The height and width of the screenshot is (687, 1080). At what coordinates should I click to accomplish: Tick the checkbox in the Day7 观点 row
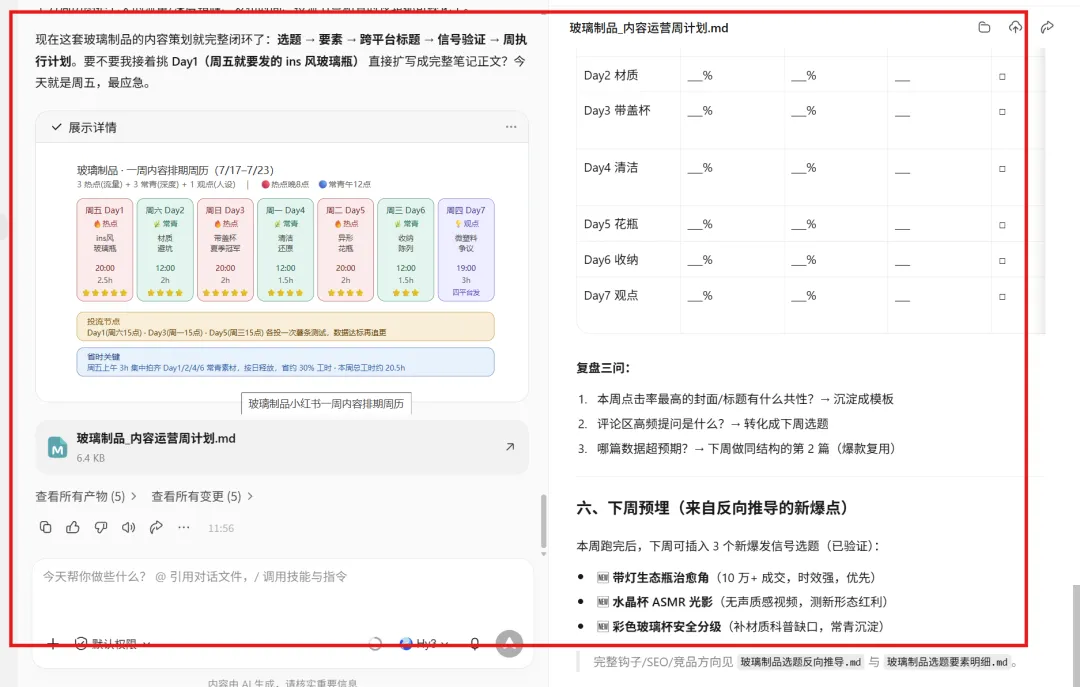[x=1002, y=297]
